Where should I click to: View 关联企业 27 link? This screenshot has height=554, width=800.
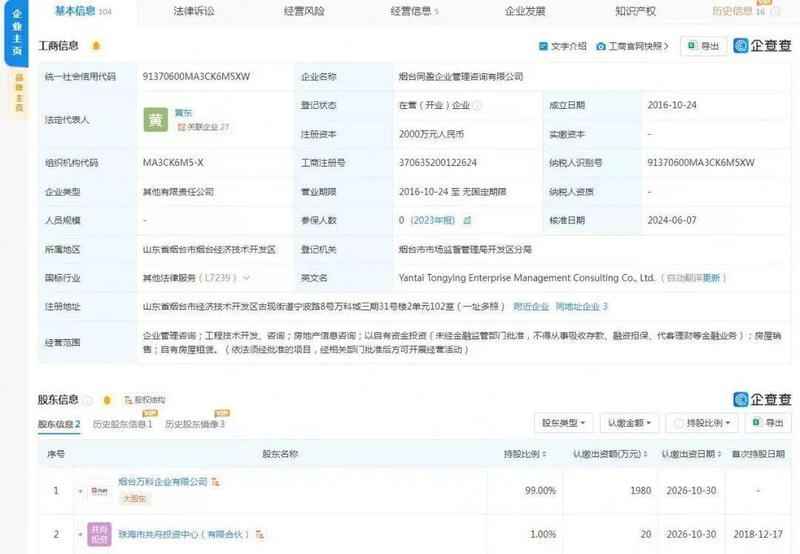click(203, 127)
